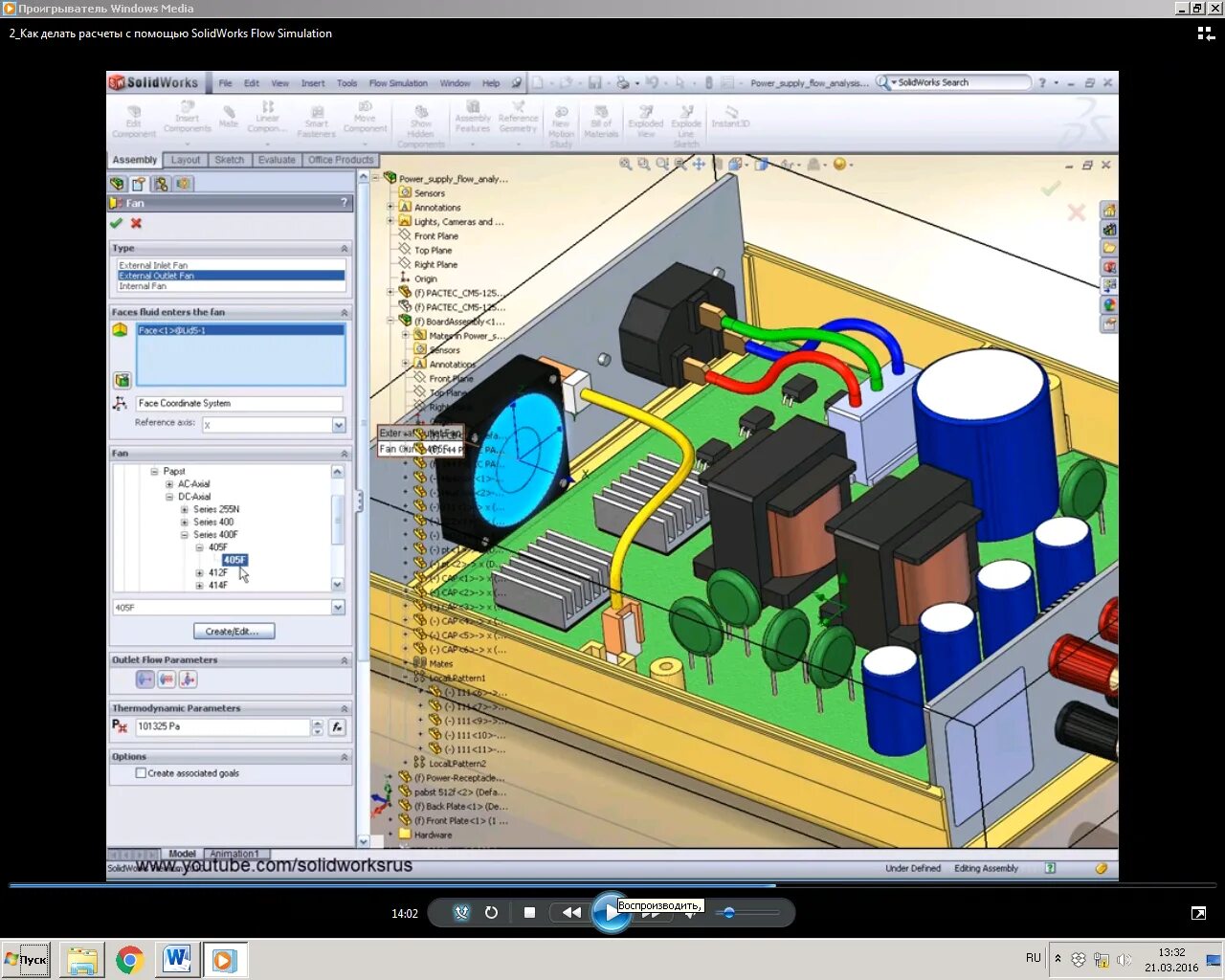Click the Create/Edit button

234,632
